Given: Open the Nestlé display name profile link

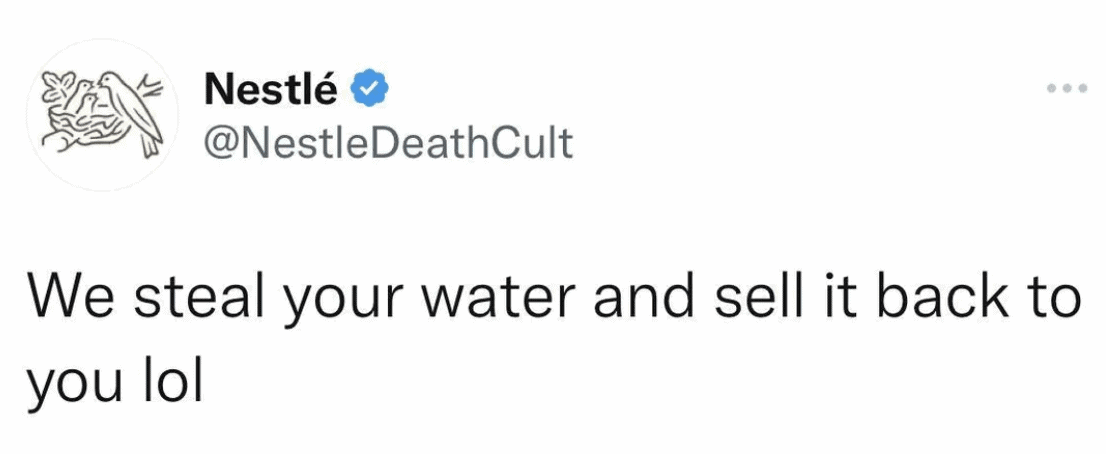Looking at the screenshot, I should click(269, 91).
